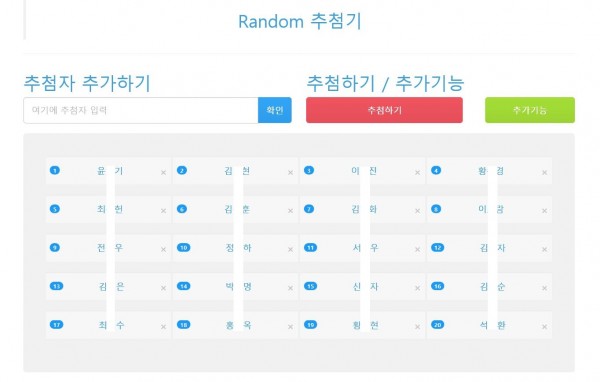Click the blue 확인 confirm button

point(275,110)
